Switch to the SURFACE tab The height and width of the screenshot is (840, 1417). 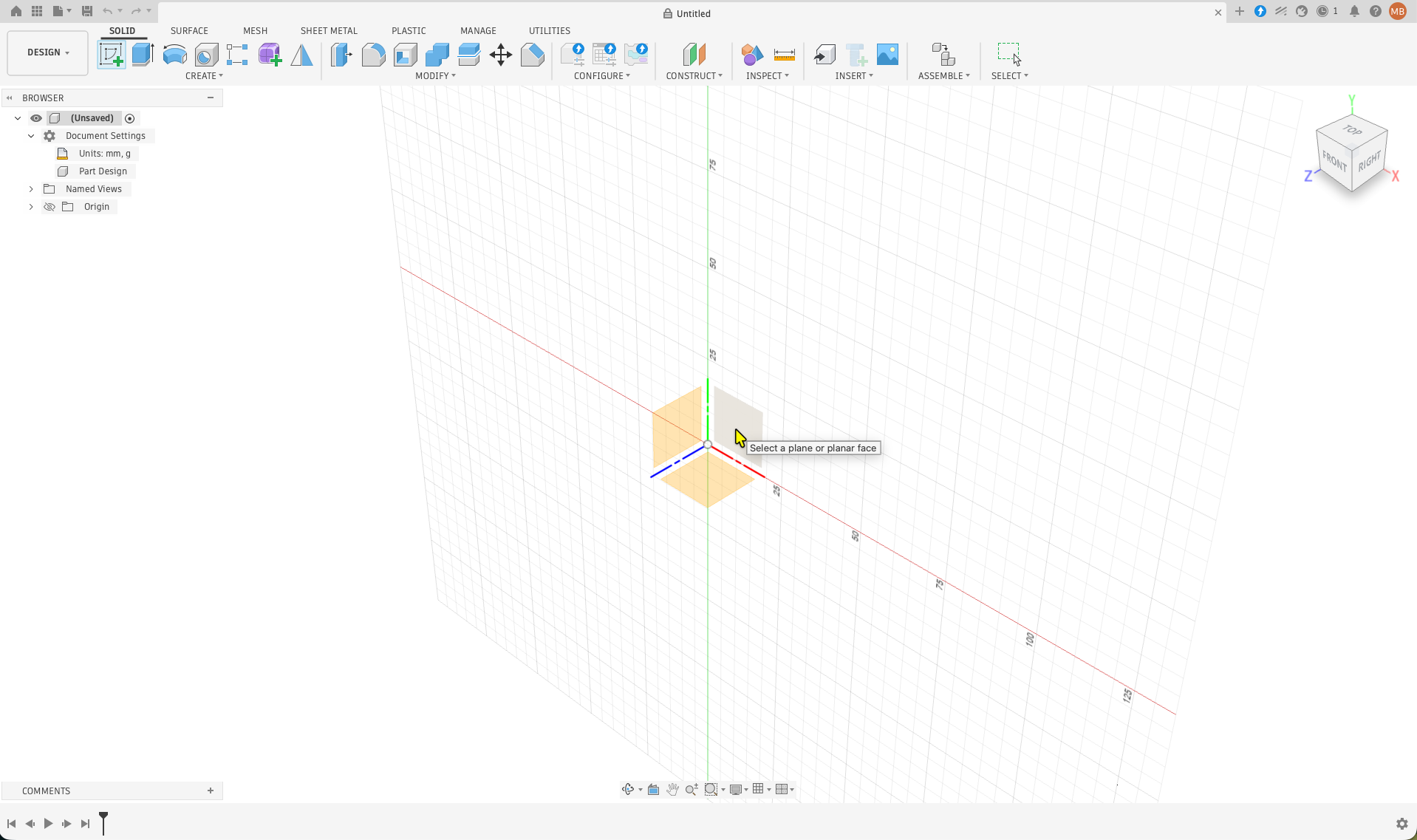point(189,30)
